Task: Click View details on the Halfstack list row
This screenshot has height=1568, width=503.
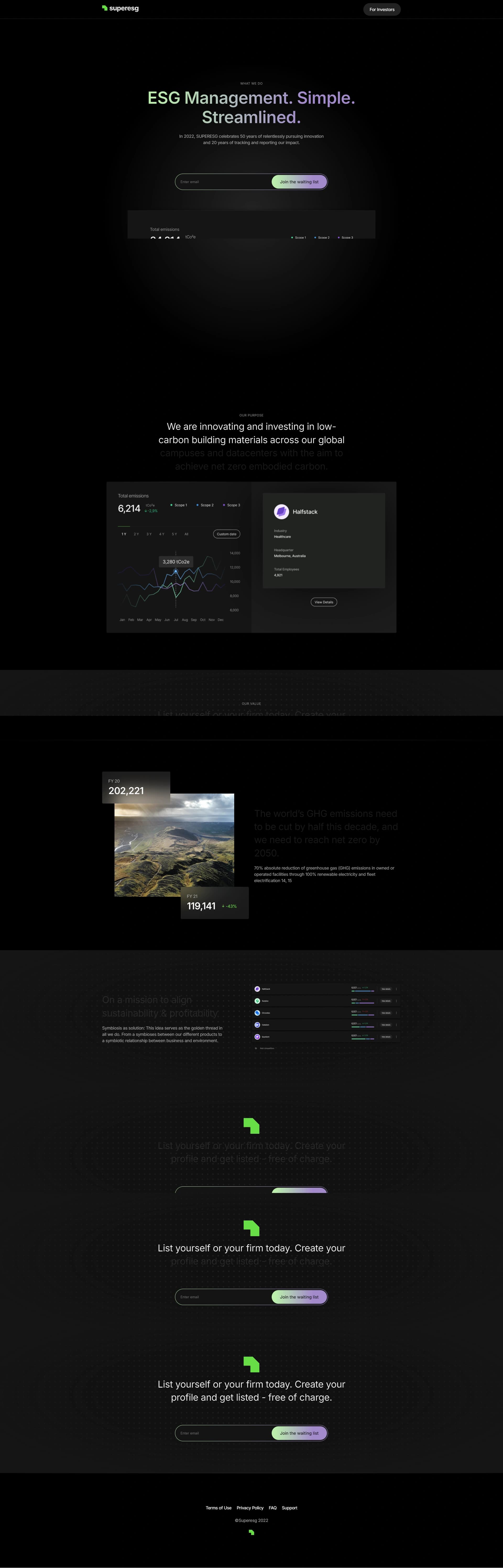Action: 386,989
